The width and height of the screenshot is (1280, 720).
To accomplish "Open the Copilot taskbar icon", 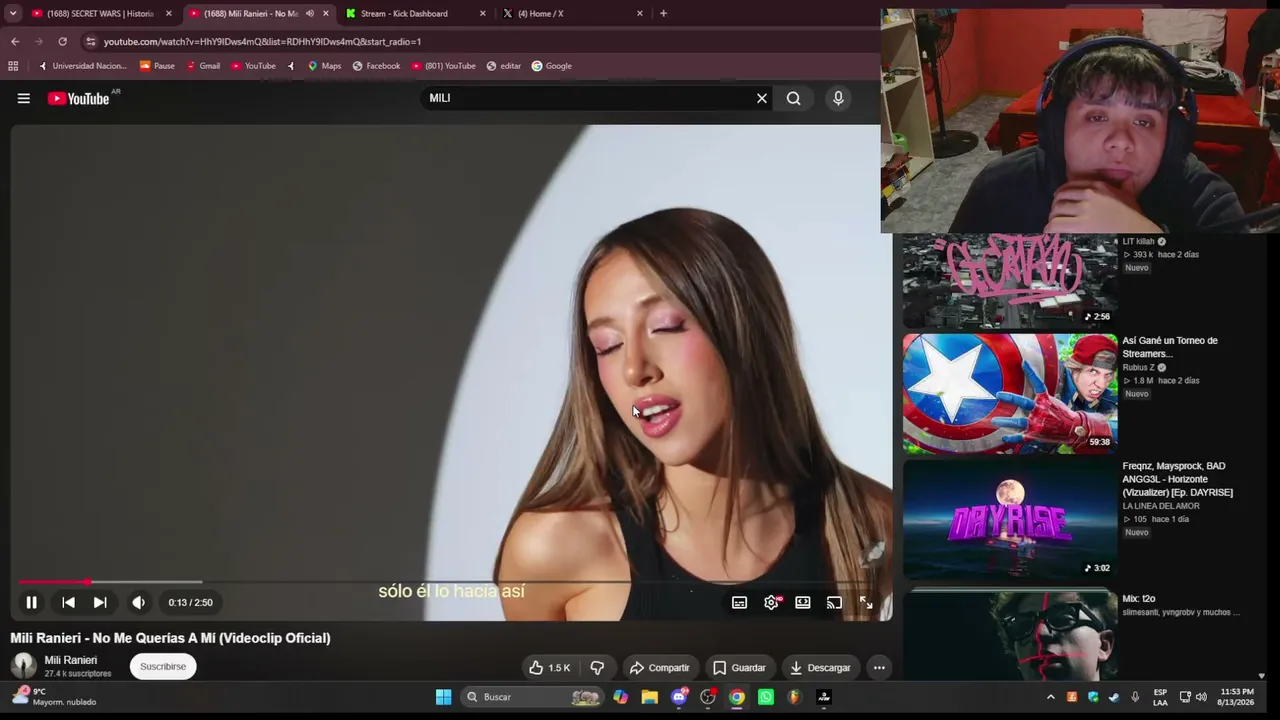I will [621, 697].
